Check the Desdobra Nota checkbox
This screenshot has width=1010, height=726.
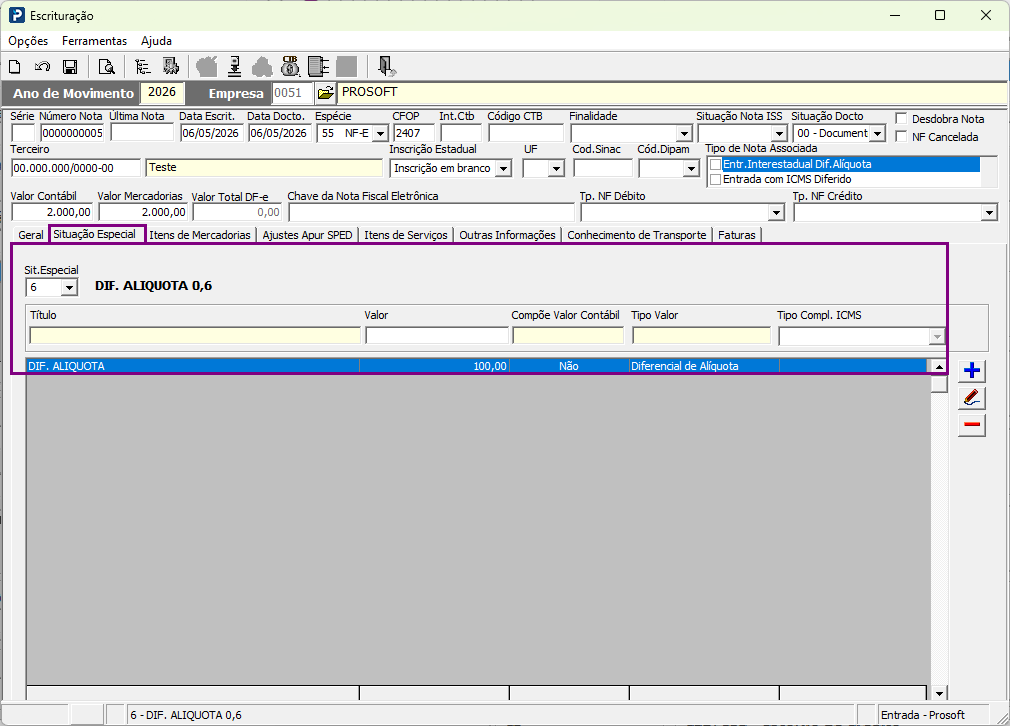[x=901, y=119]
